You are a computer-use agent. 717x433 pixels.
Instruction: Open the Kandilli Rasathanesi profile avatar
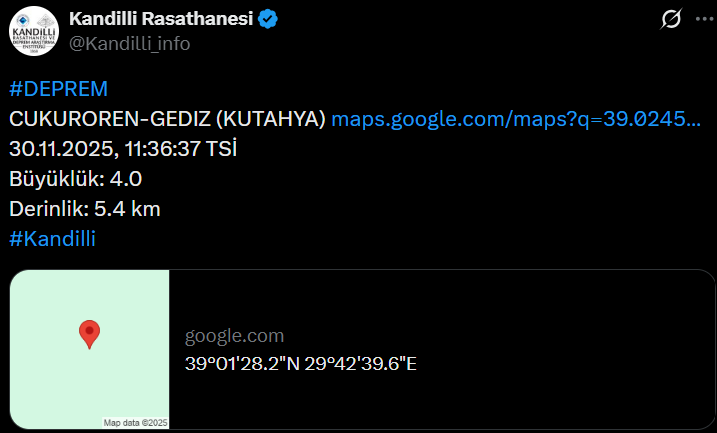[x=32, y=31]
